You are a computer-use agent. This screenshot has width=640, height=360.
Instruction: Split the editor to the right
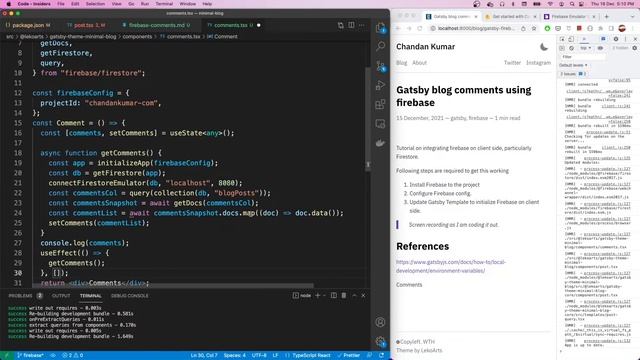pos(351,25)
